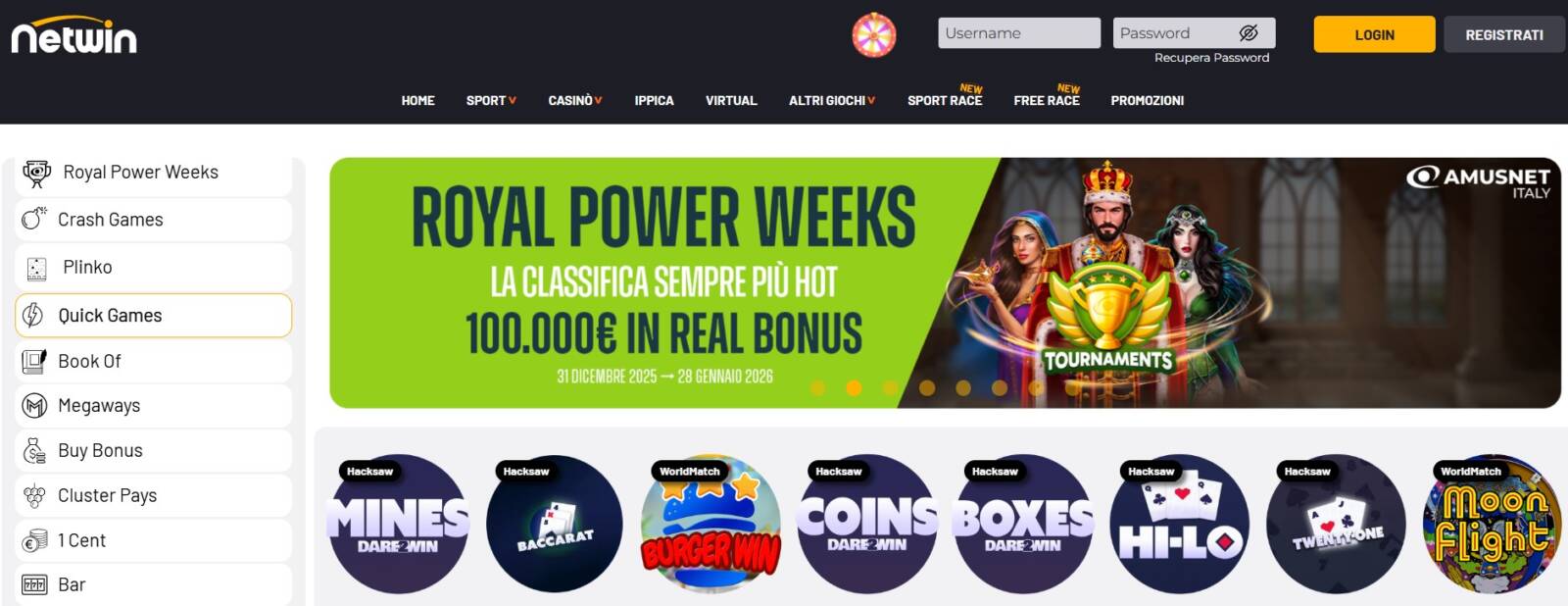1568x606 pixels.
Task: Select the Crash Games bomb icon
Action: tap(34, 219)
